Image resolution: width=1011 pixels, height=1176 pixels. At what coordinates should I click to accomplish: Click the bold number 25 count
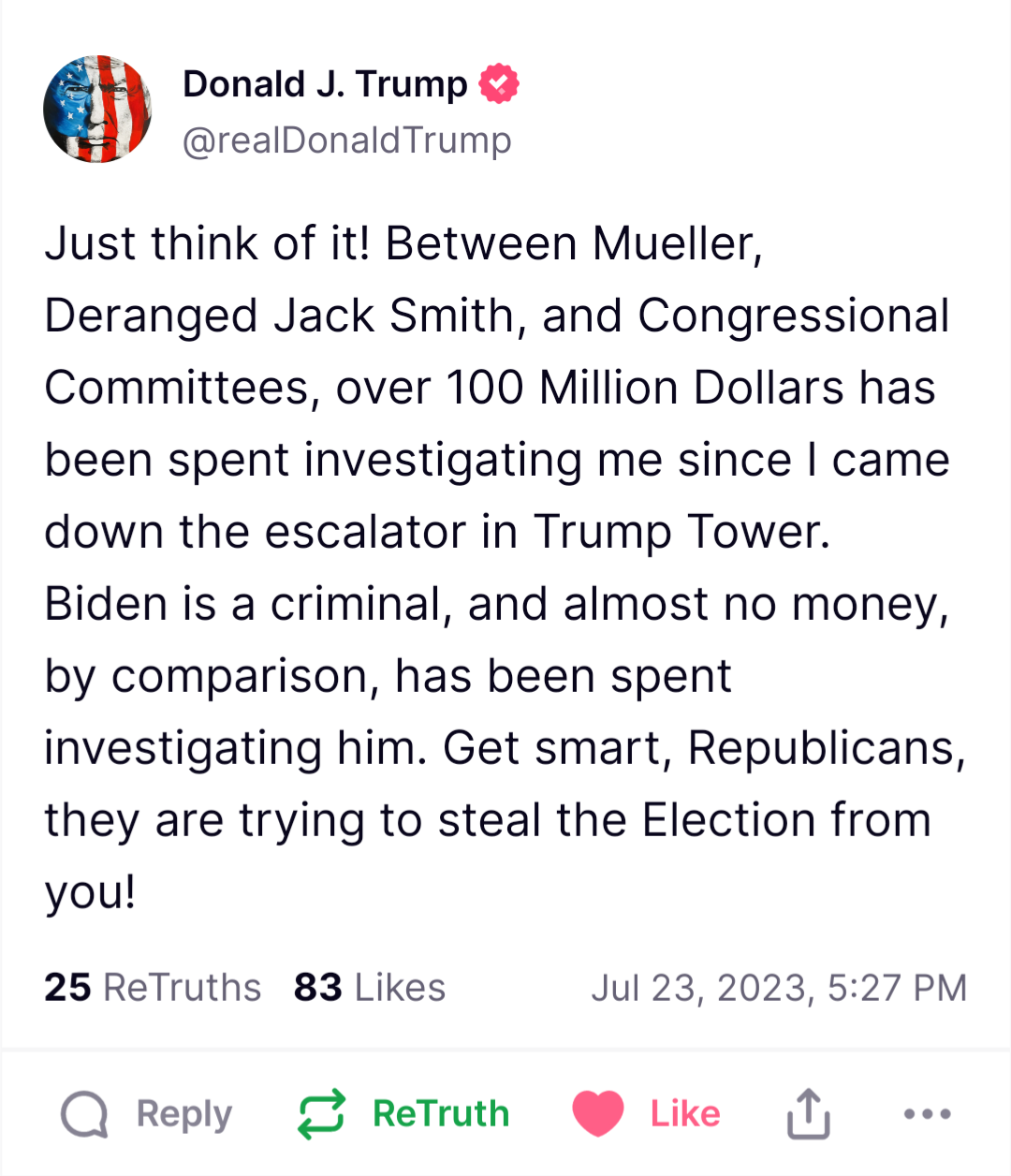[x=67, y=988]
